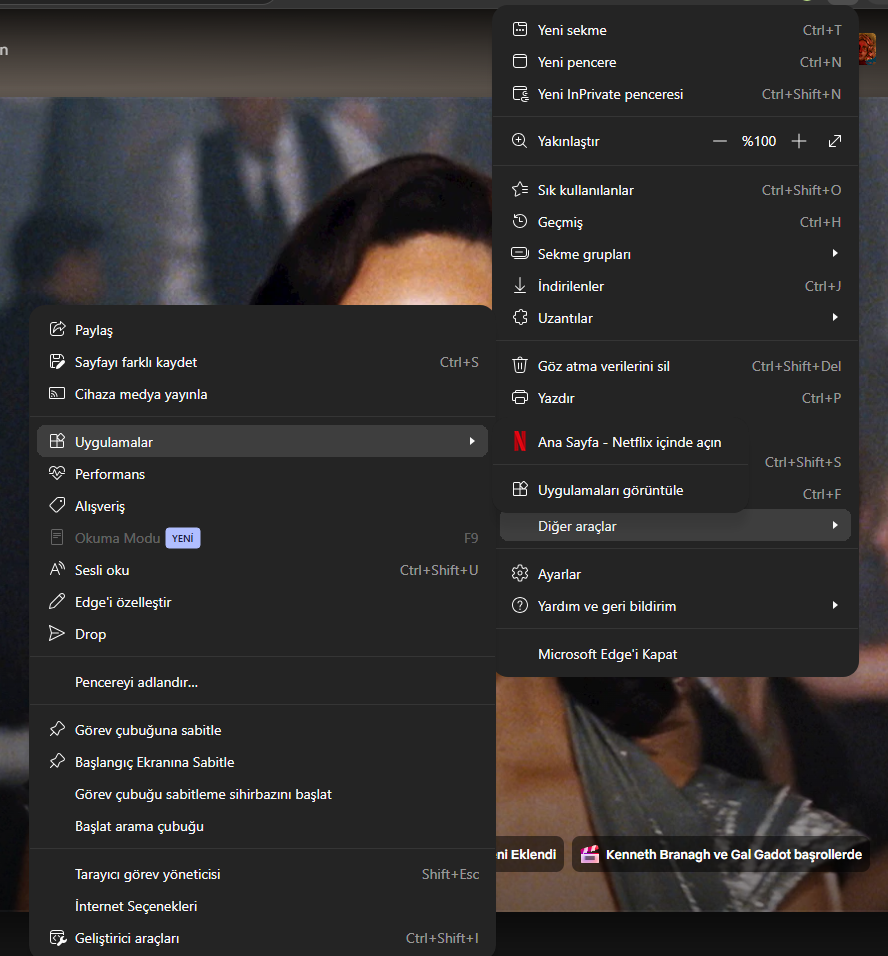Open the Uygulamalar submenu entry
The image size is (888, 956).
pyautogui.click(x=262, y=441)
